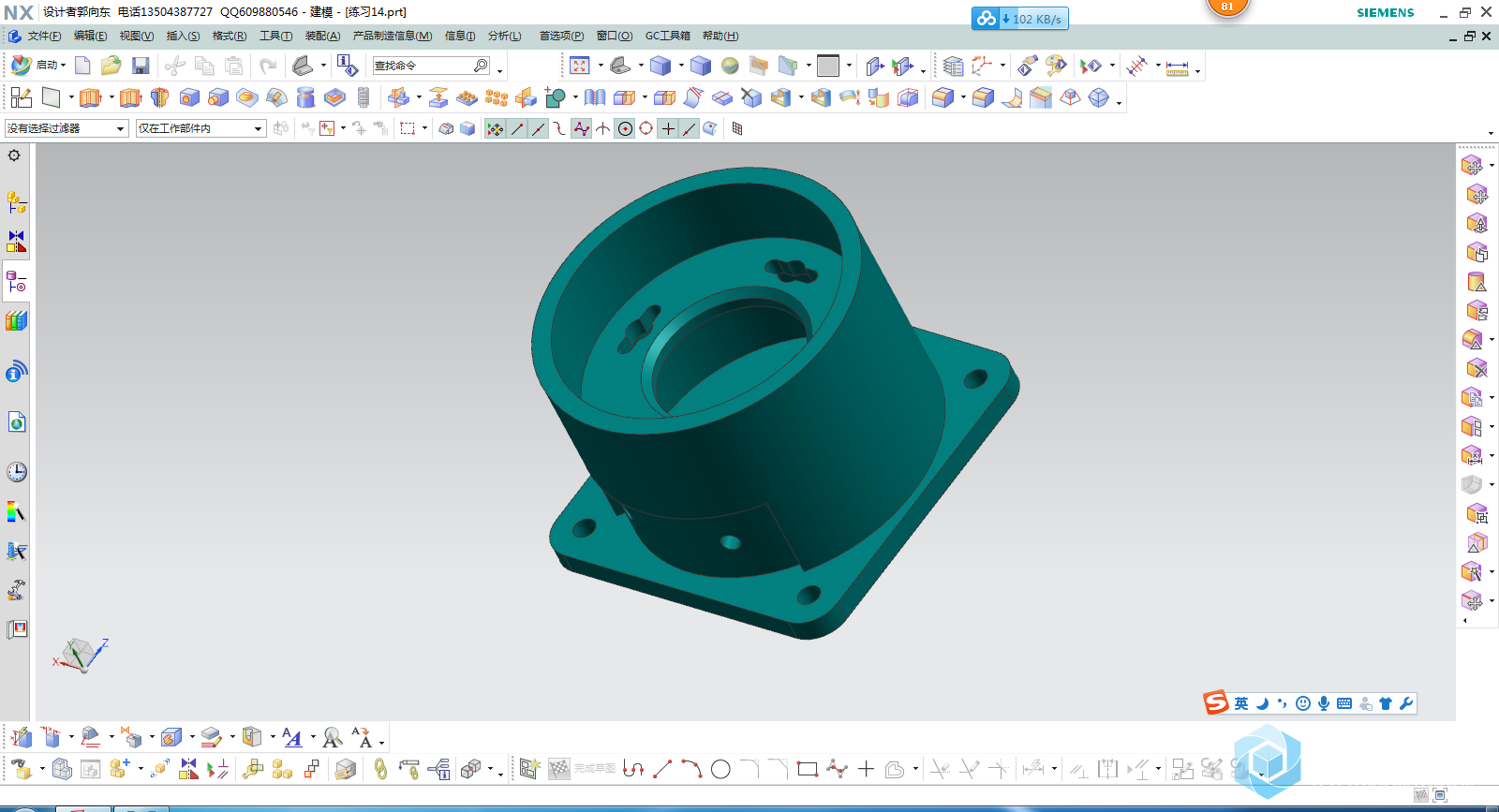This screenshot has height=812, width=1499.
Task: Click the Mirror Assembly icon
Action: pos(188,769)
